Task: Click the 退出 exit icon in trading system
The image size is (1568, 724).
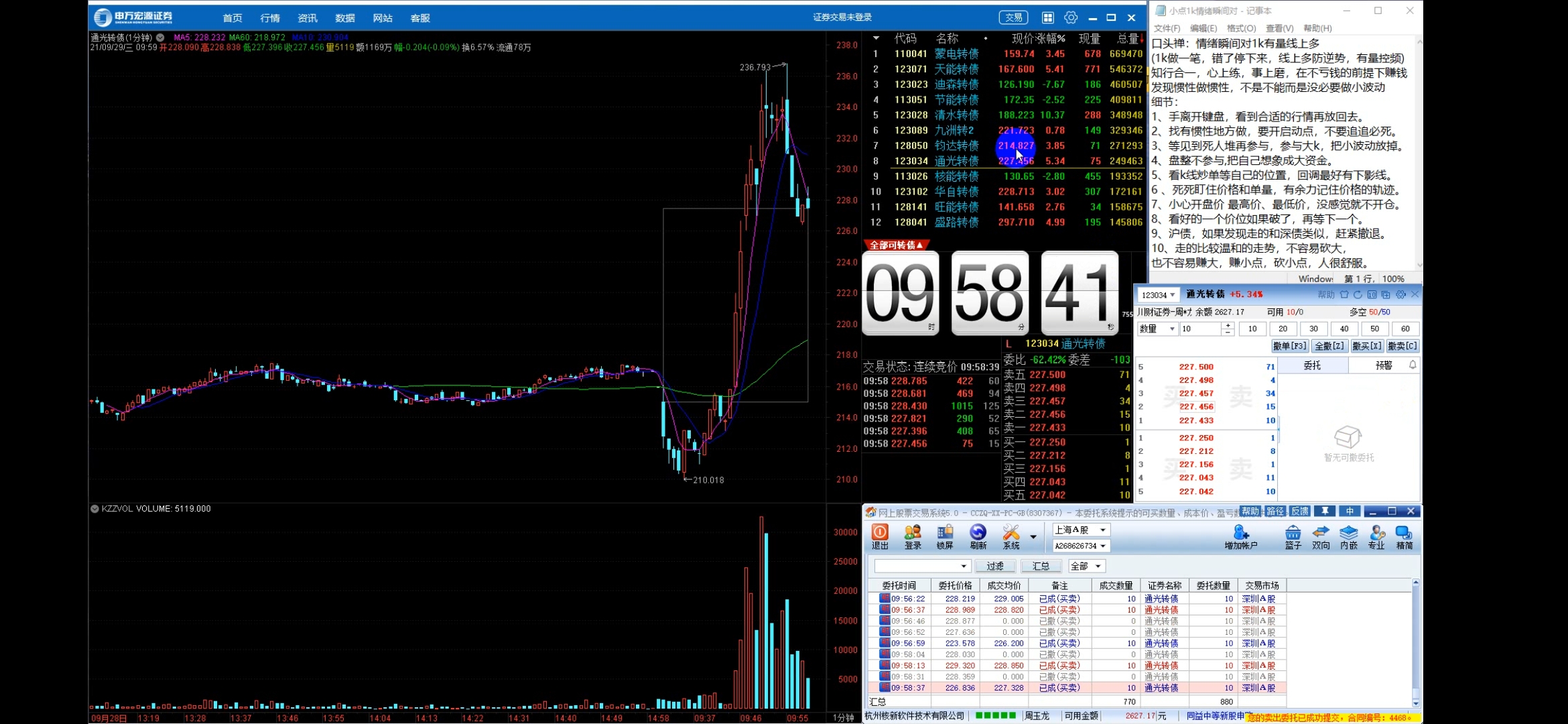Action: coord(880,537)
